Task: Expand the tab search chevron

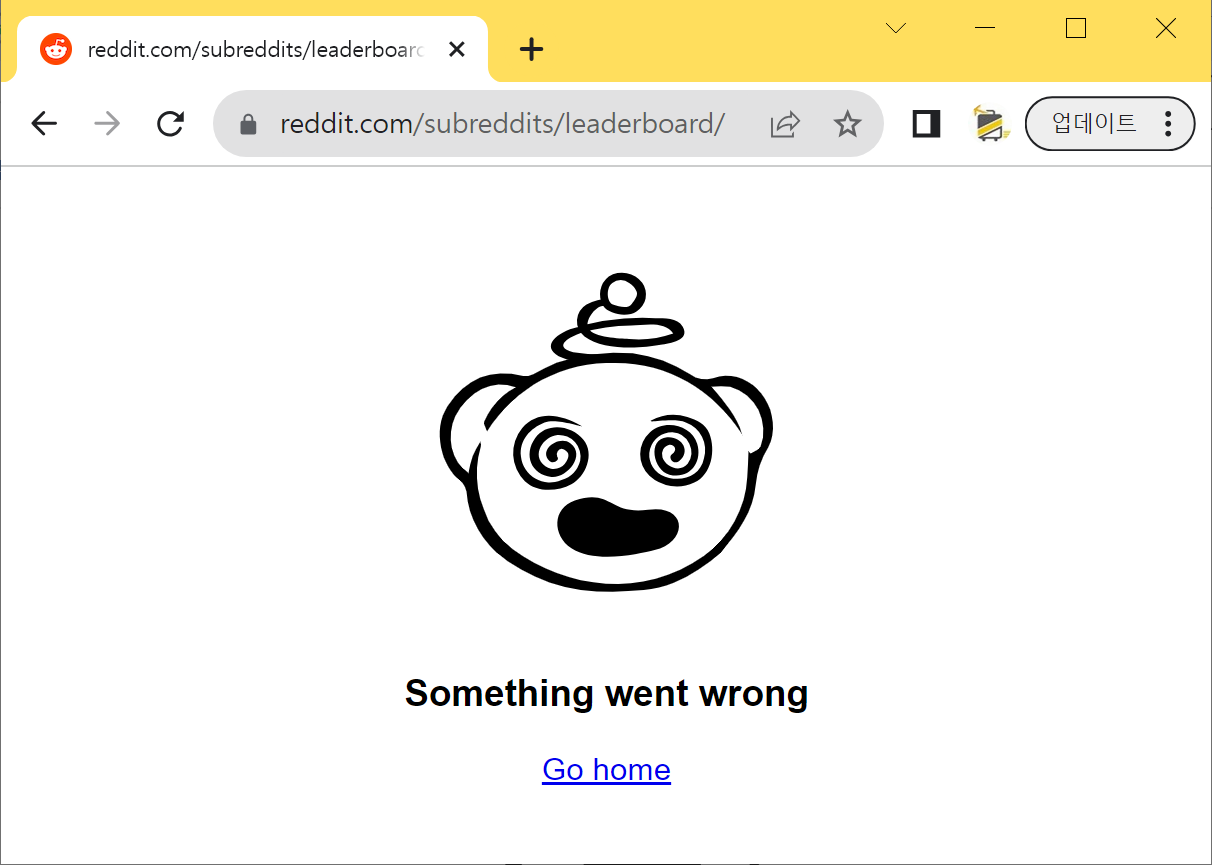Action: point(897,28)
